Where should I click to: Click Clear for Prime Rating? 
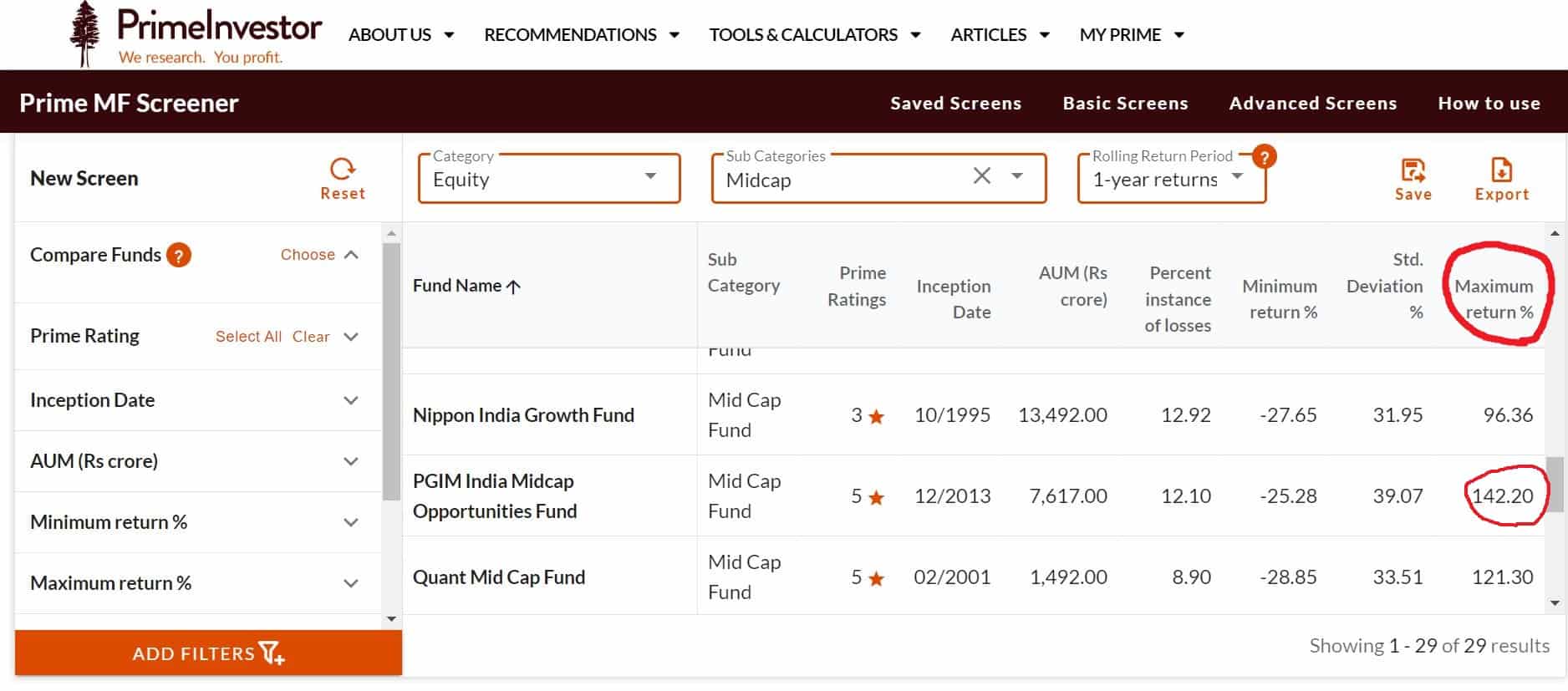(311, 337)
